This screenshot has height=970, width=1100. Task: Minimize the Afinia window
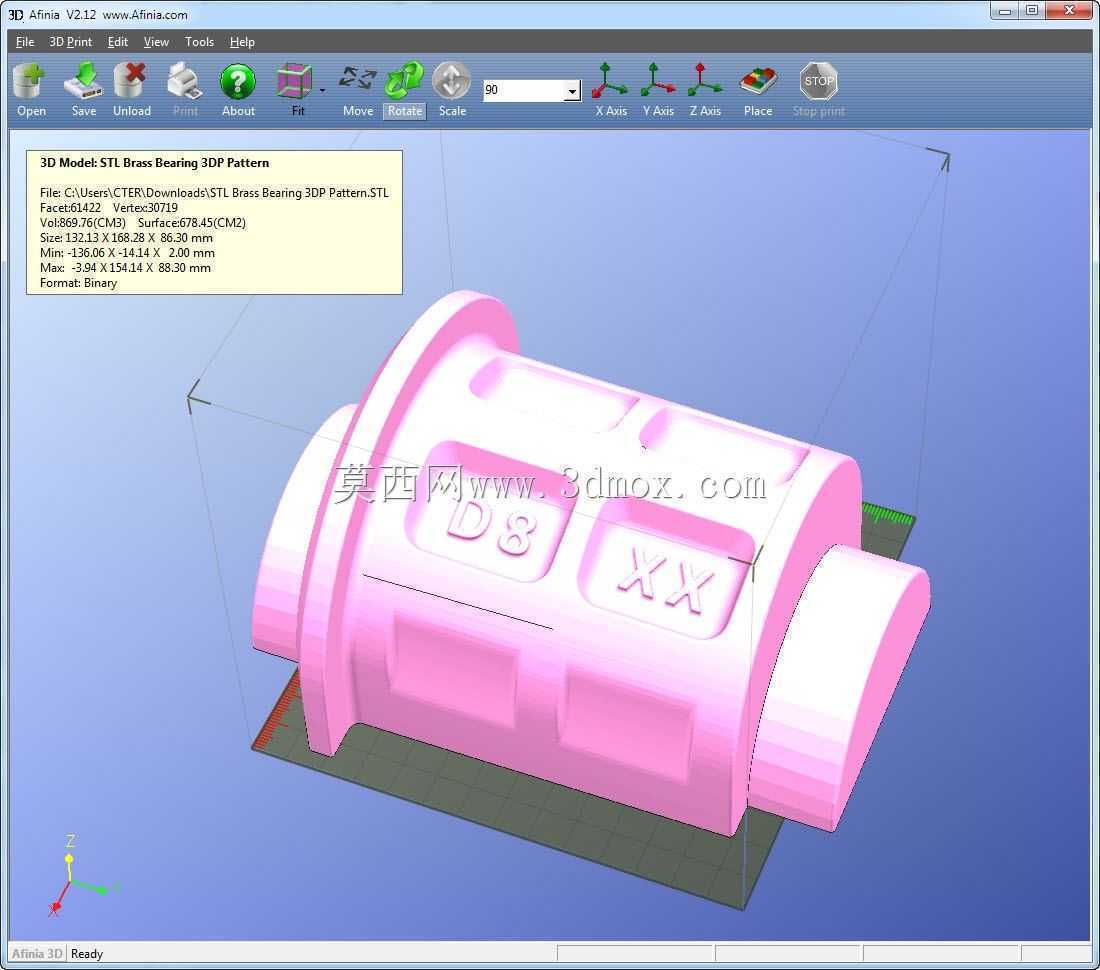coord(1005,11)
